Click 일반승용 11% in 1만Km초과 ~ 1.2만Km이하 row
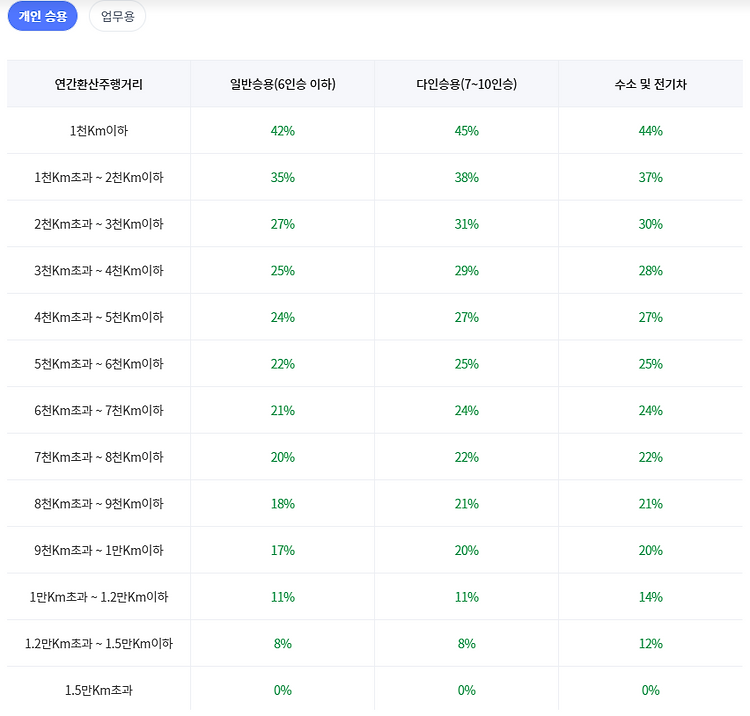 pos(282,597)
